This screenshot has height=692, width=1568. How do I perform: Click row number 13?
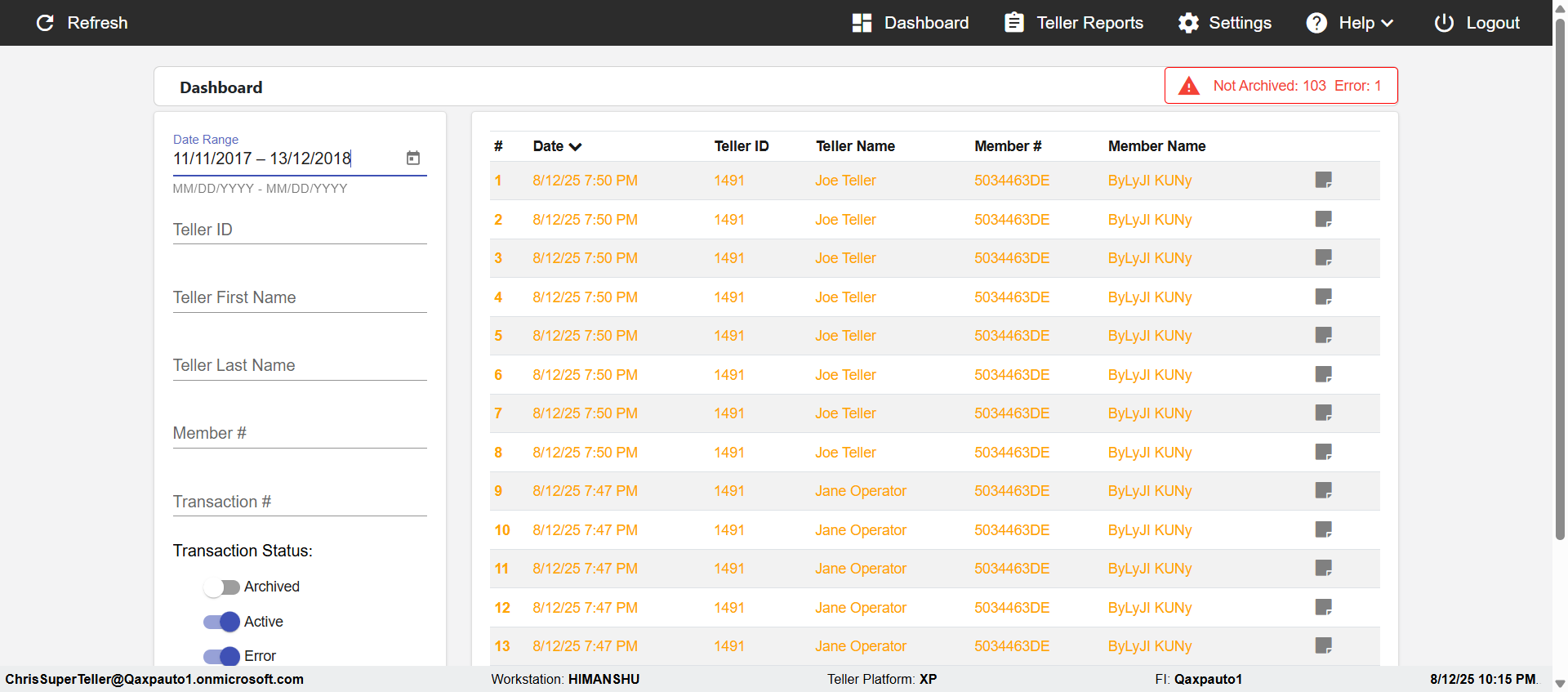click(x=502, y=646)
